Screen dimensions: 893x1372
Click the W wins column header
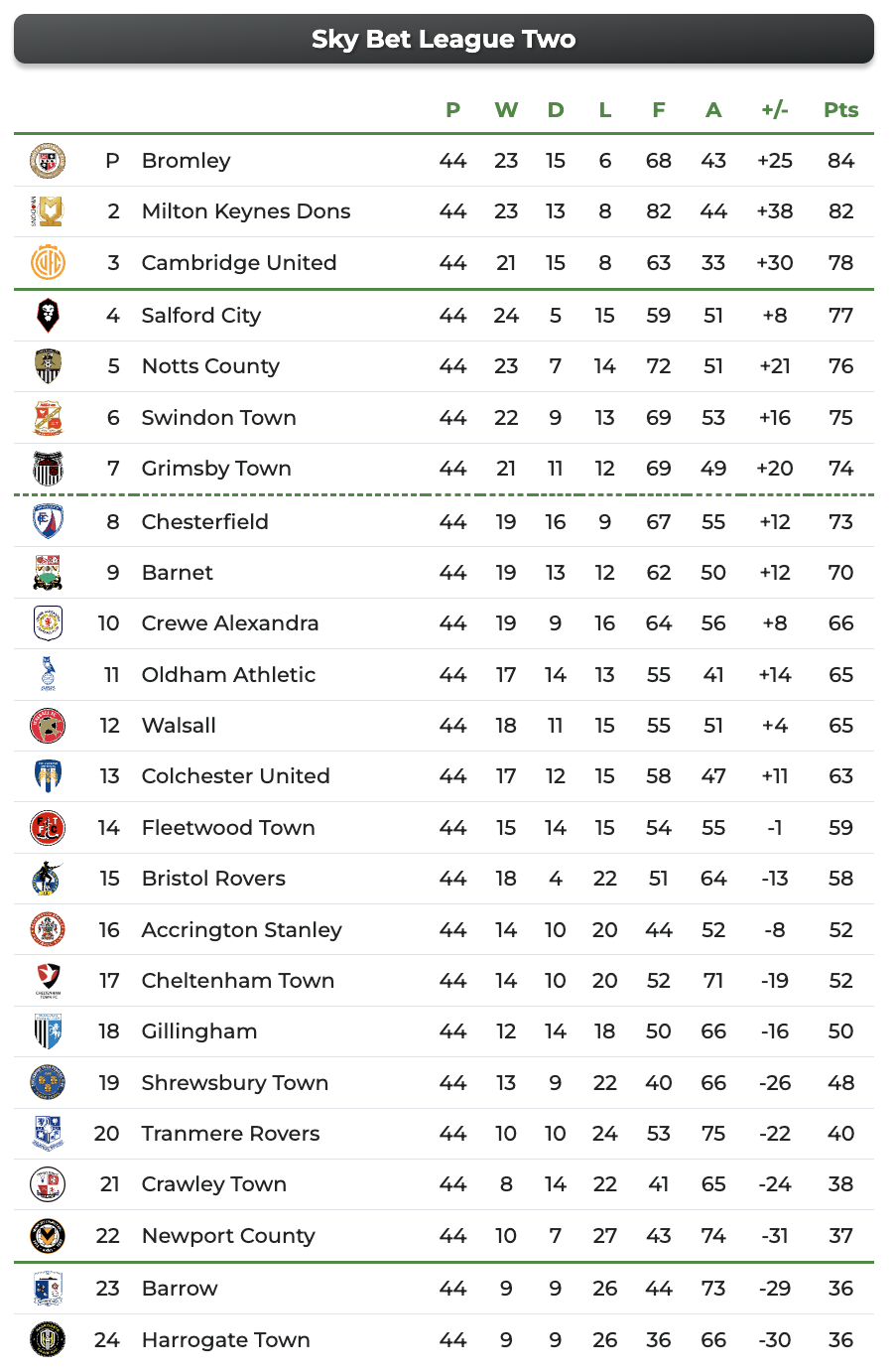coord(506,110)
